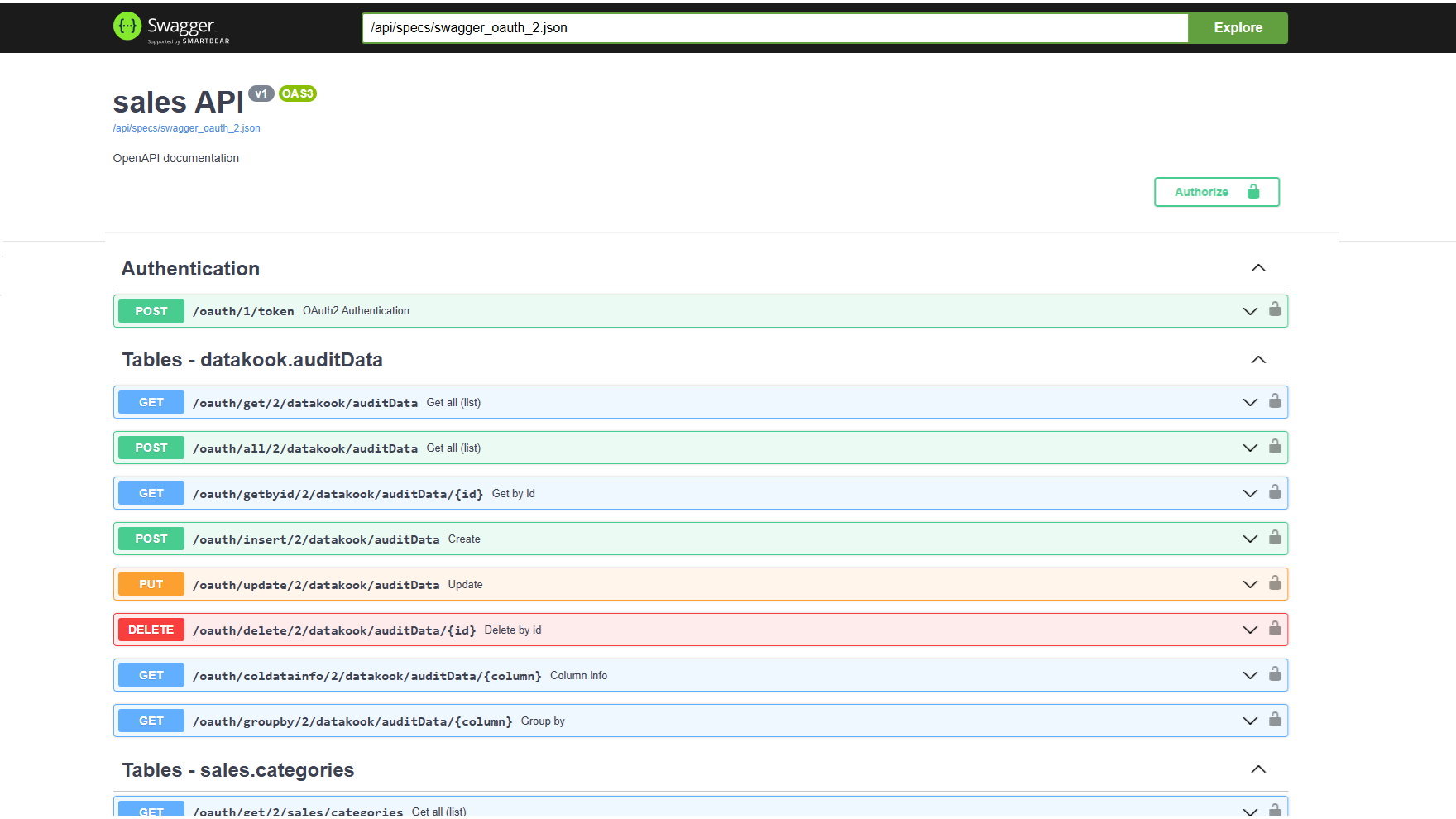The height and width of the screenshot is (819, 1456).
Task: Click POST badge of /oauth/all/2/datakook/auditData
Action: coord(151,448)
